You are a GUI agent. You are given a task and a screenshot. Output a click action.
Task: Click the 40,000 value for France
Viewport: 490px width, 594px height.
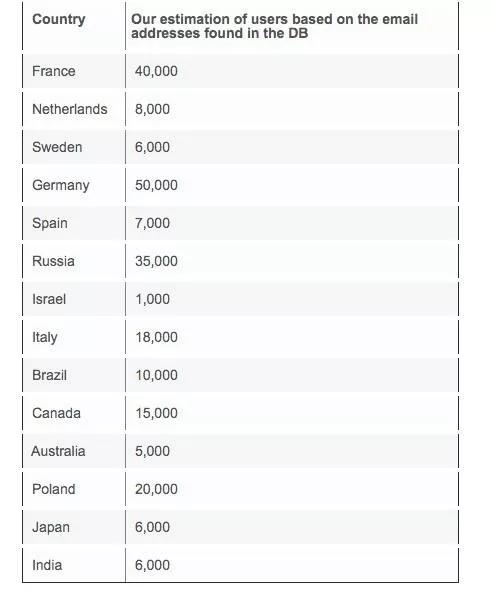156,71
